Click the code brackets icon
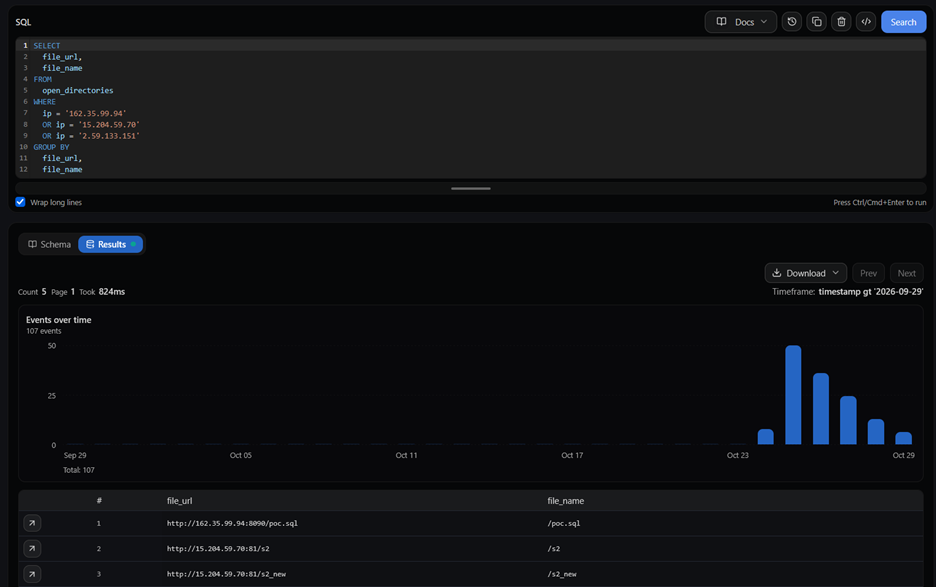 (x=866, y=22)
